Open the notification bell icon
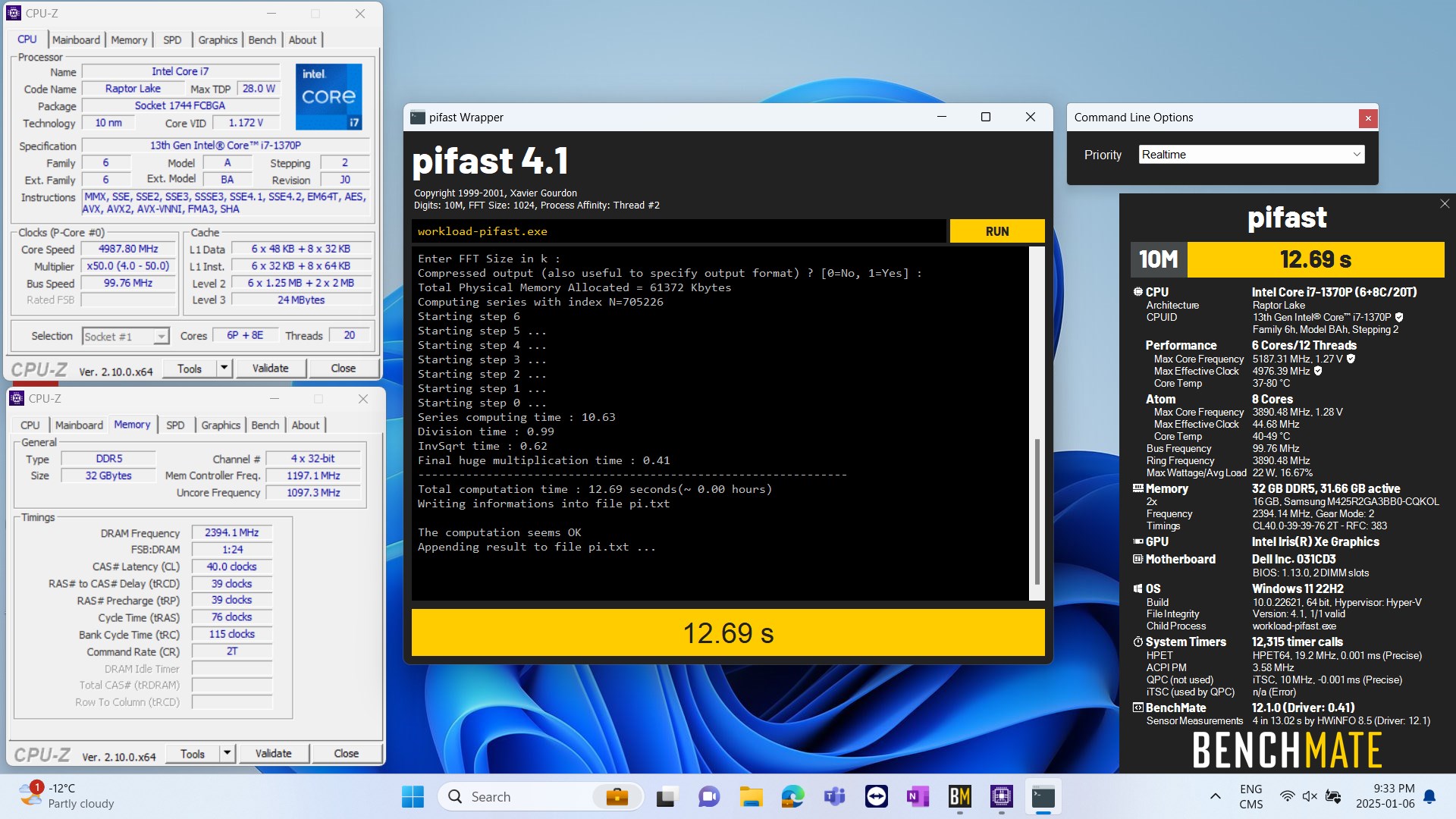This screenshot has width=1456, height=819. (1429, 796)
